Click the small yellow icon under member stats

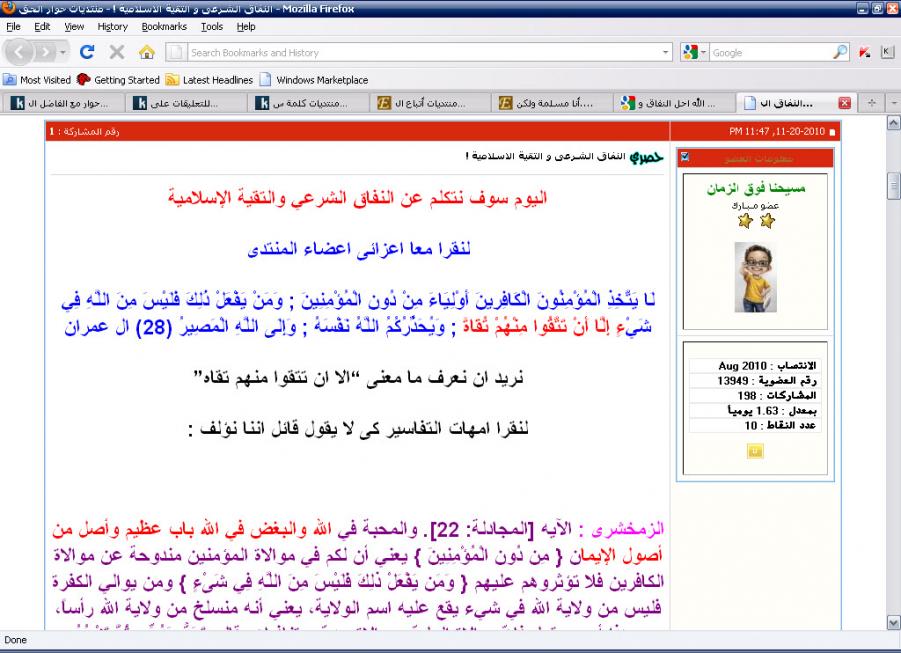pyautogui.click(x=753, y=452)
